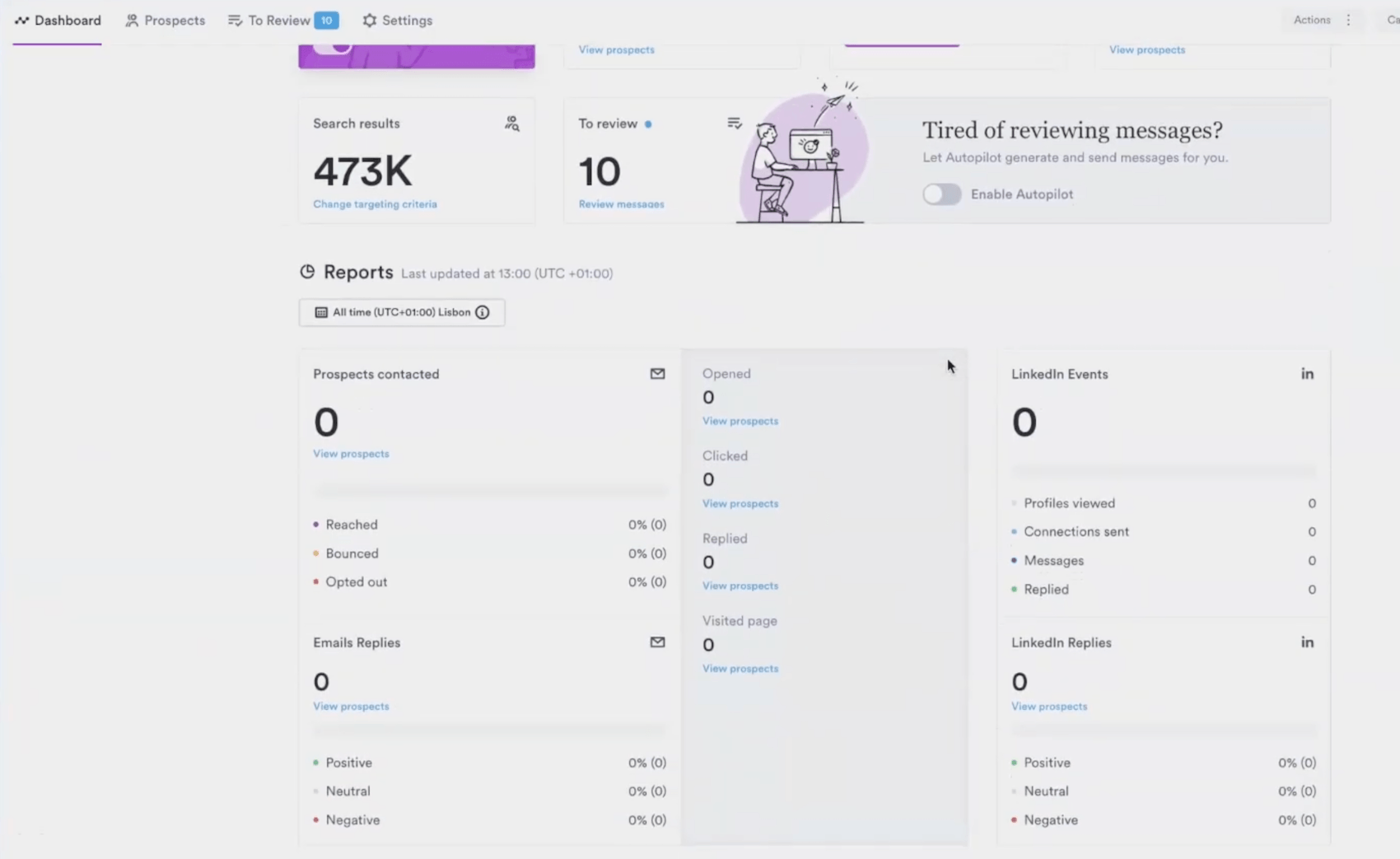Screen dimensions: 1400x859
Task: Click the Prospects contacted progress bar
Action: [490, 492]
